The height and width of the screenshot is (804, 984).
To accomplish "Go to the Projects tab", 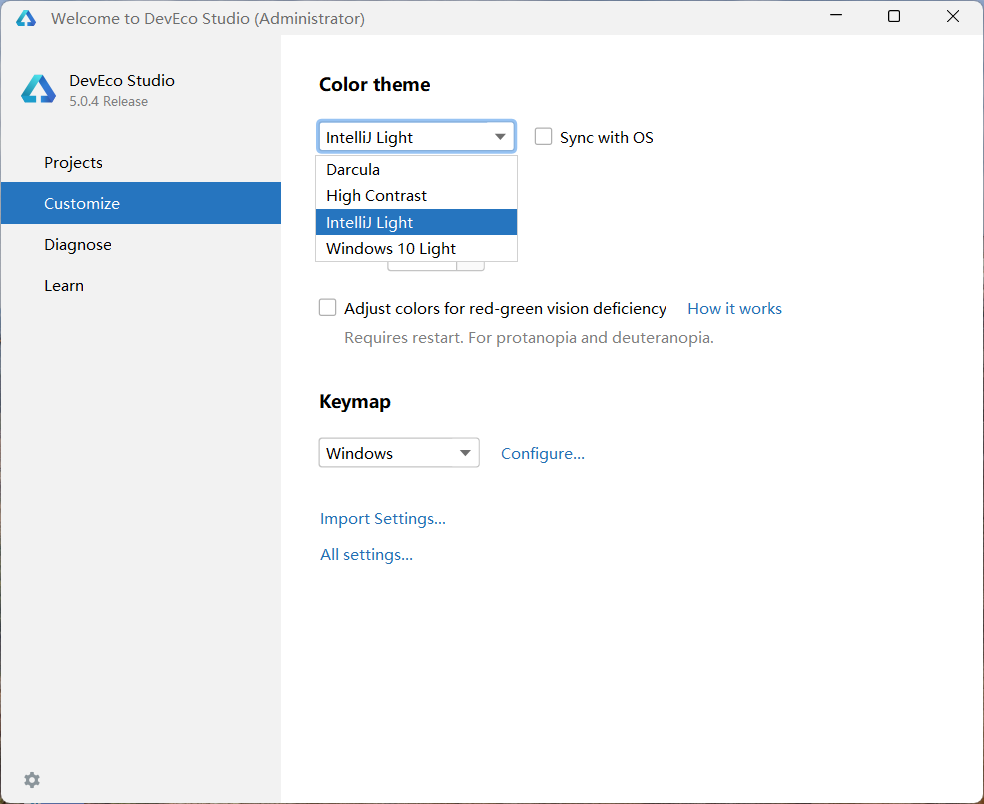I will (x=141, y=163).
